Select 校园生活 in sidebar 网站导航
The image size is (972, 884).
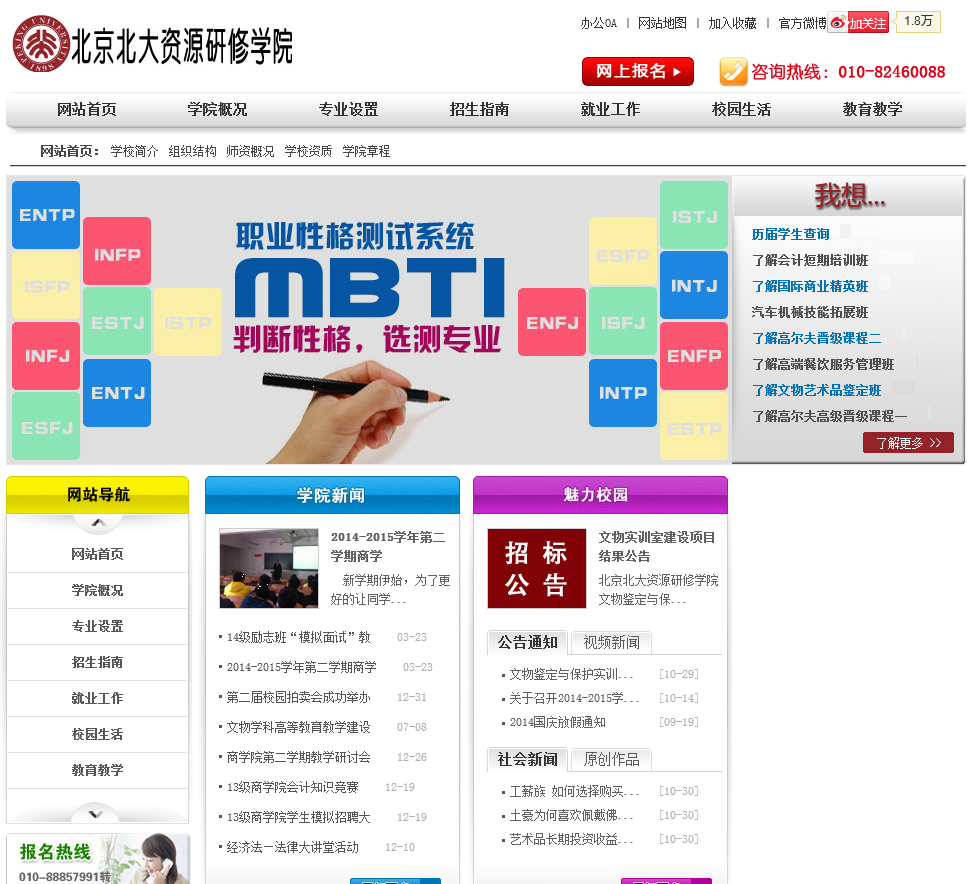(97, 734)
